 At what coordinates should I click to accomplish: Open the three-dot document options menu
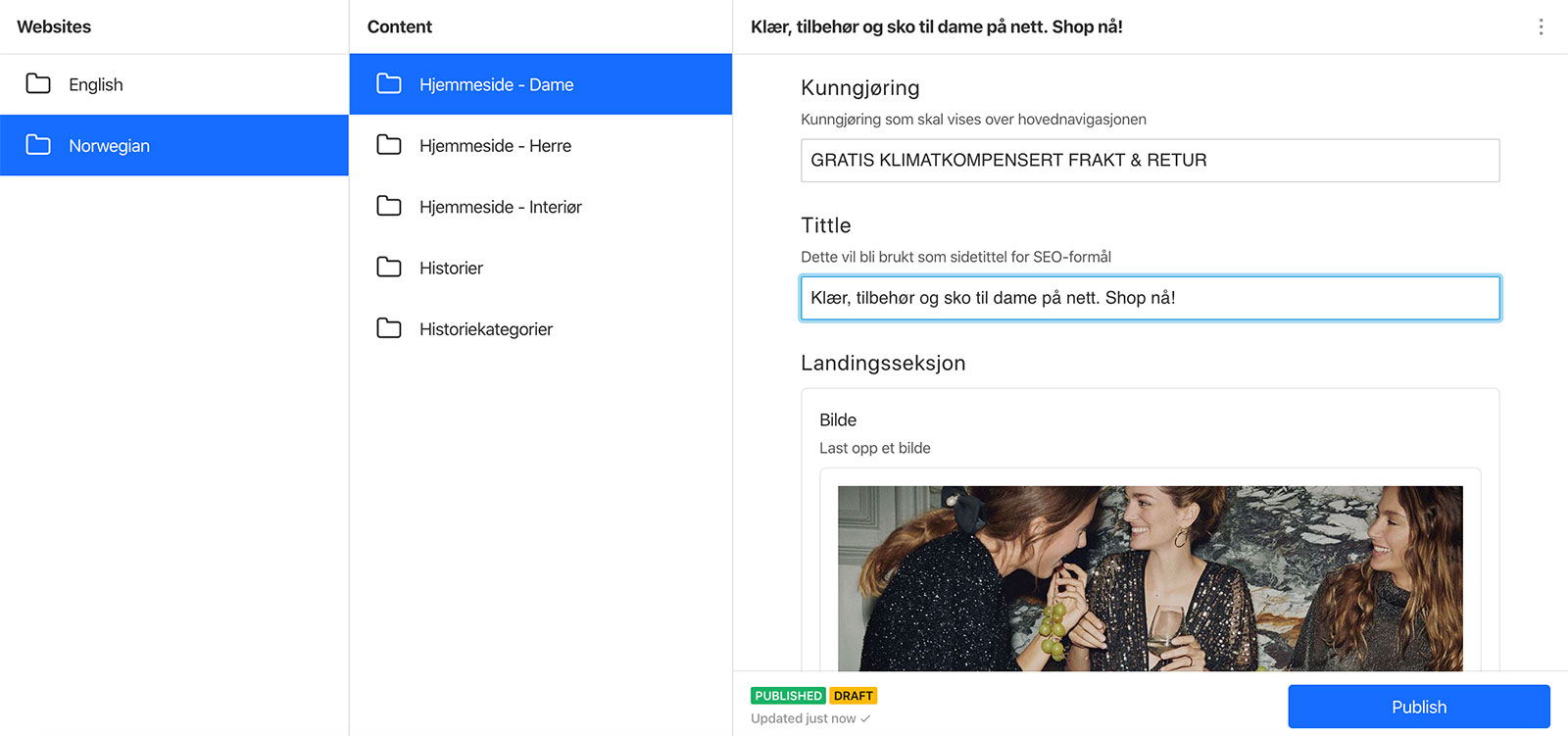pos(1541,26)
